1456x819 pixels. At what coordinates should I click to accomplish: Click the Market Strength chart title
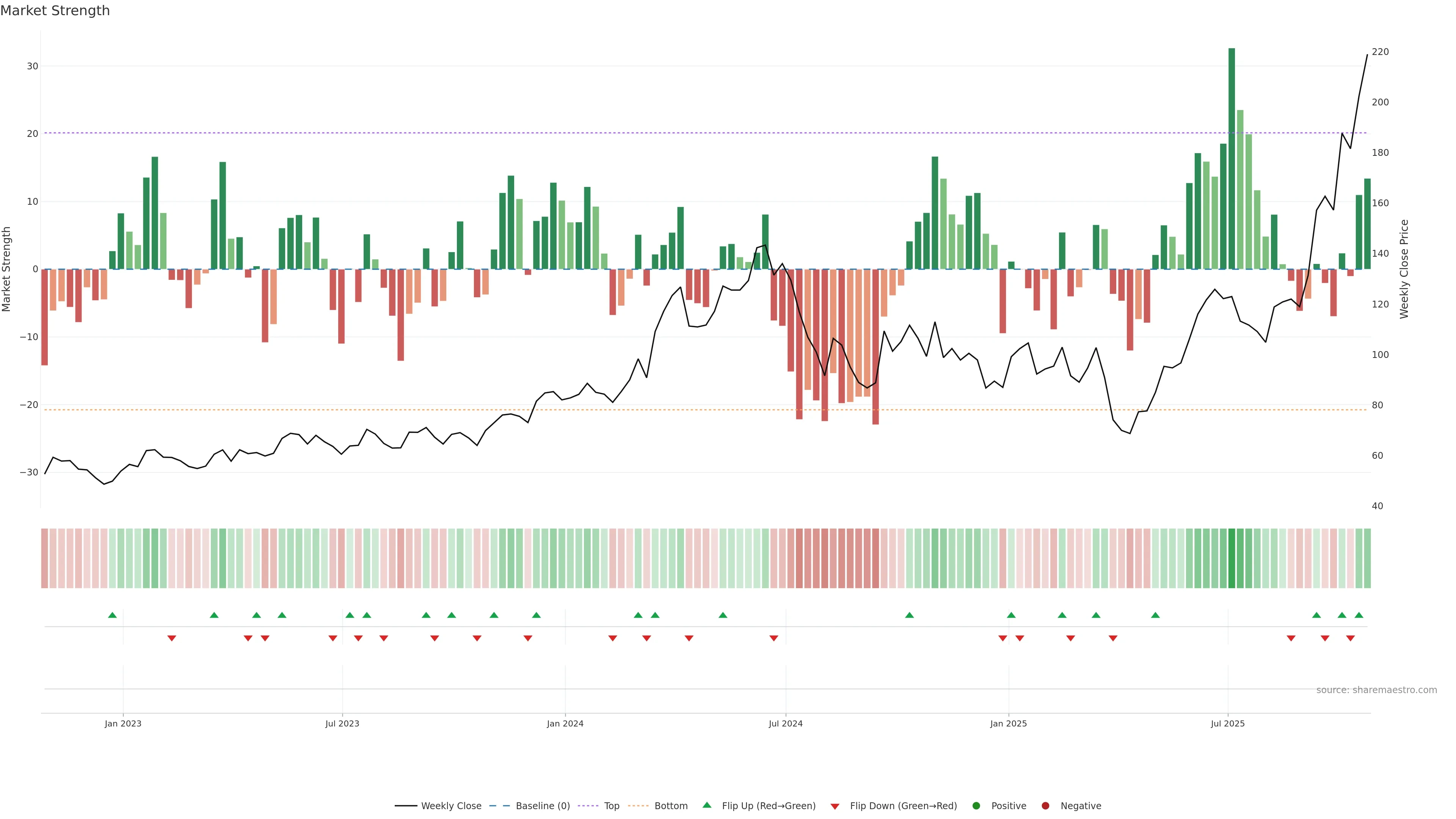coord(55,11)
